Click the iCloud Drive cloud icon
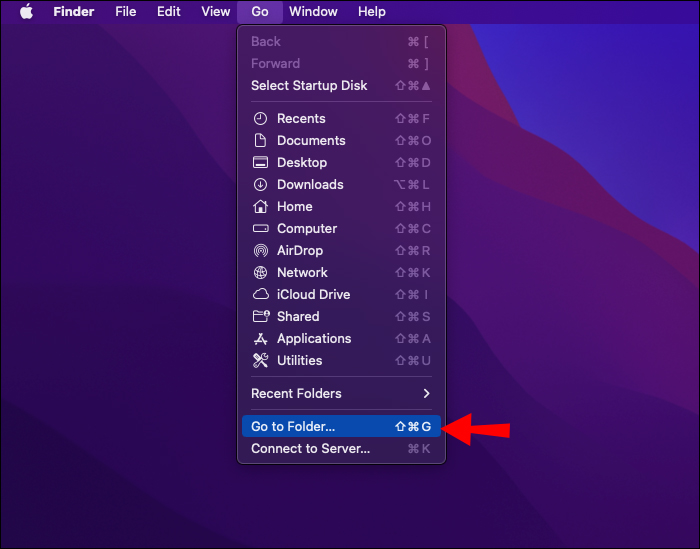This screenshot has width=700, height=549. [261, 294]
